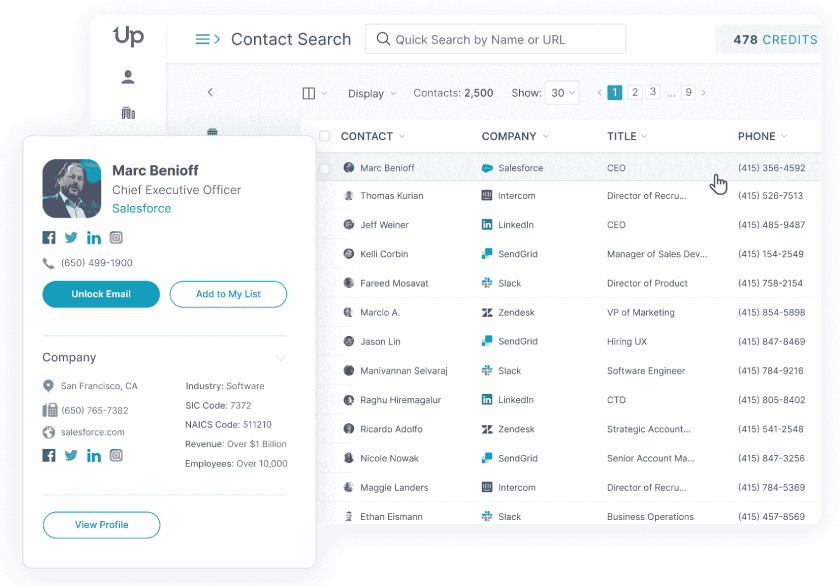Open Marc Benioff's Instagram icon under his name
840x586 pixels.
coord(116,237)
